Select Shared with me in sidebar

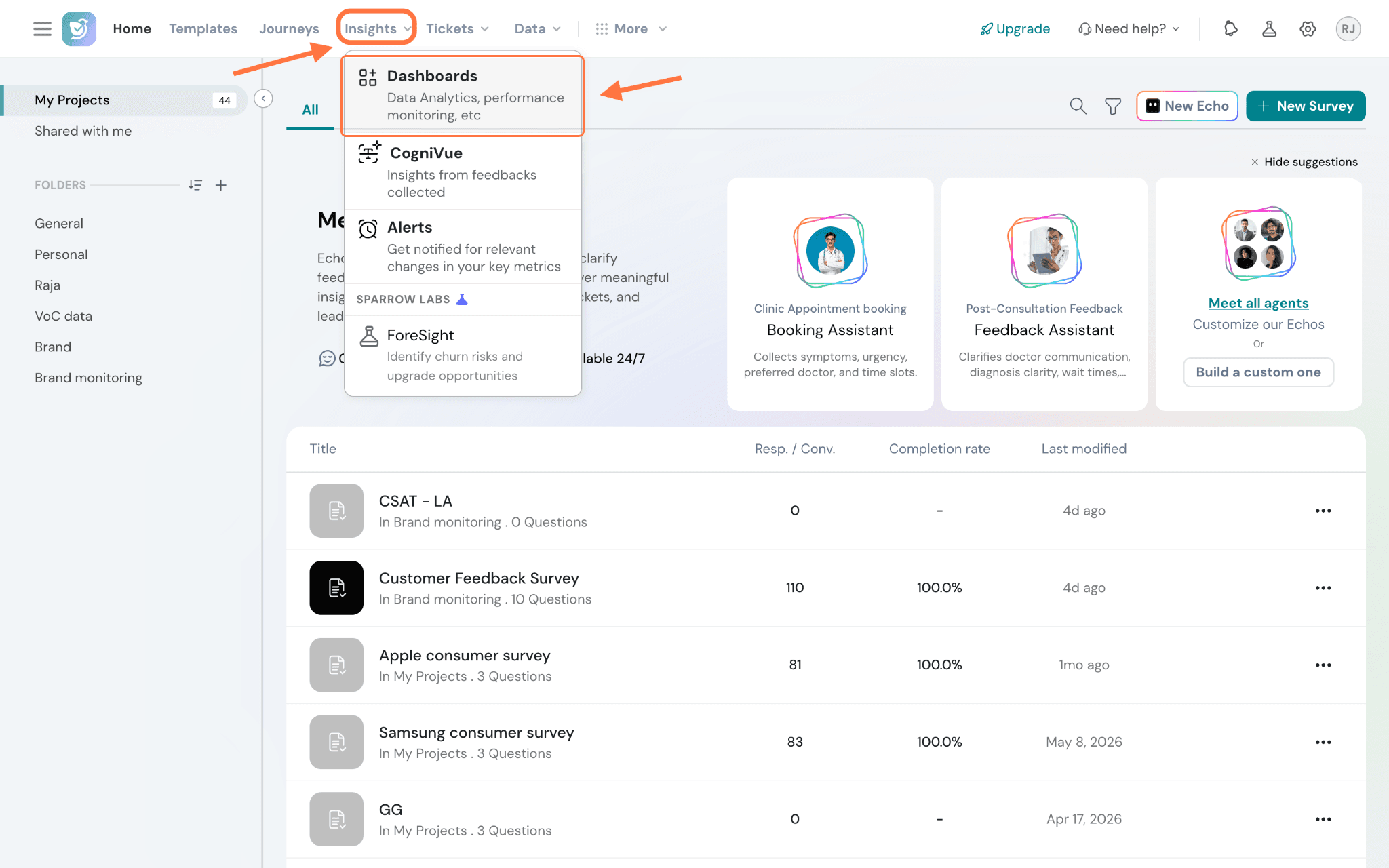pos(83,131)
